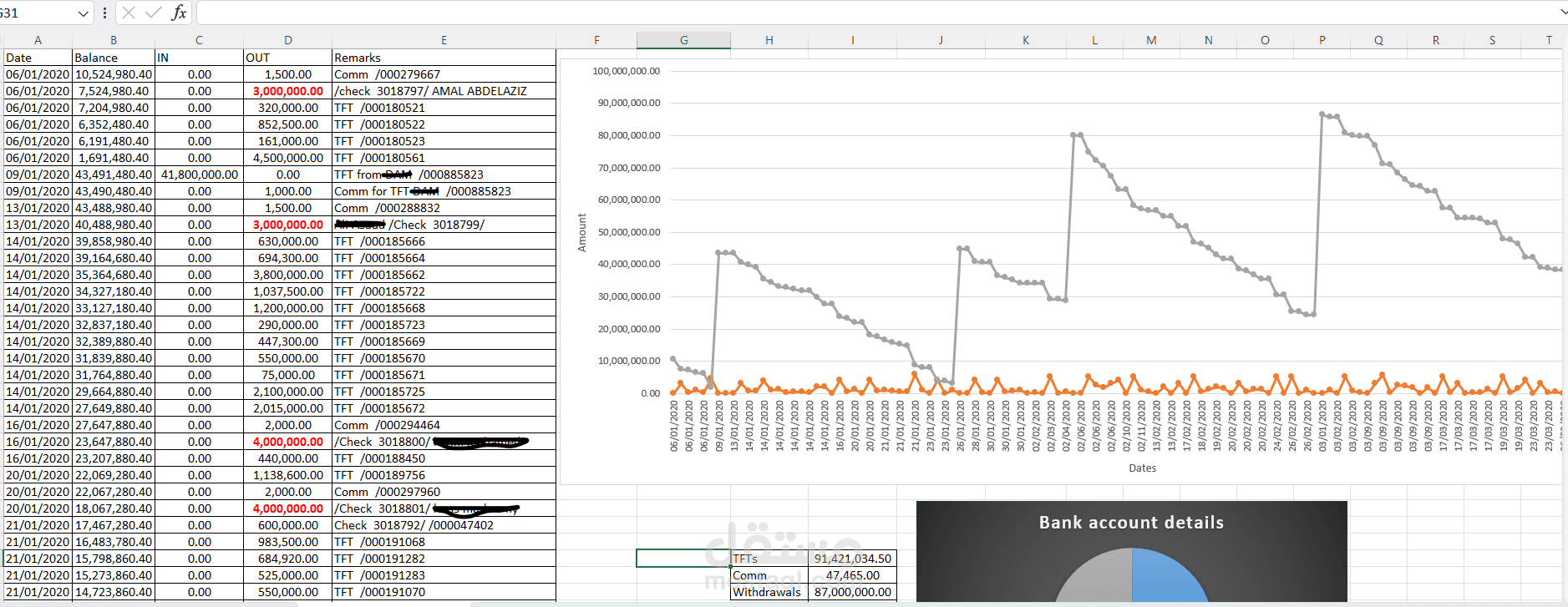Click summary value 47,465.00
This screenshot has width=1568, height=607.
point(852,575)
